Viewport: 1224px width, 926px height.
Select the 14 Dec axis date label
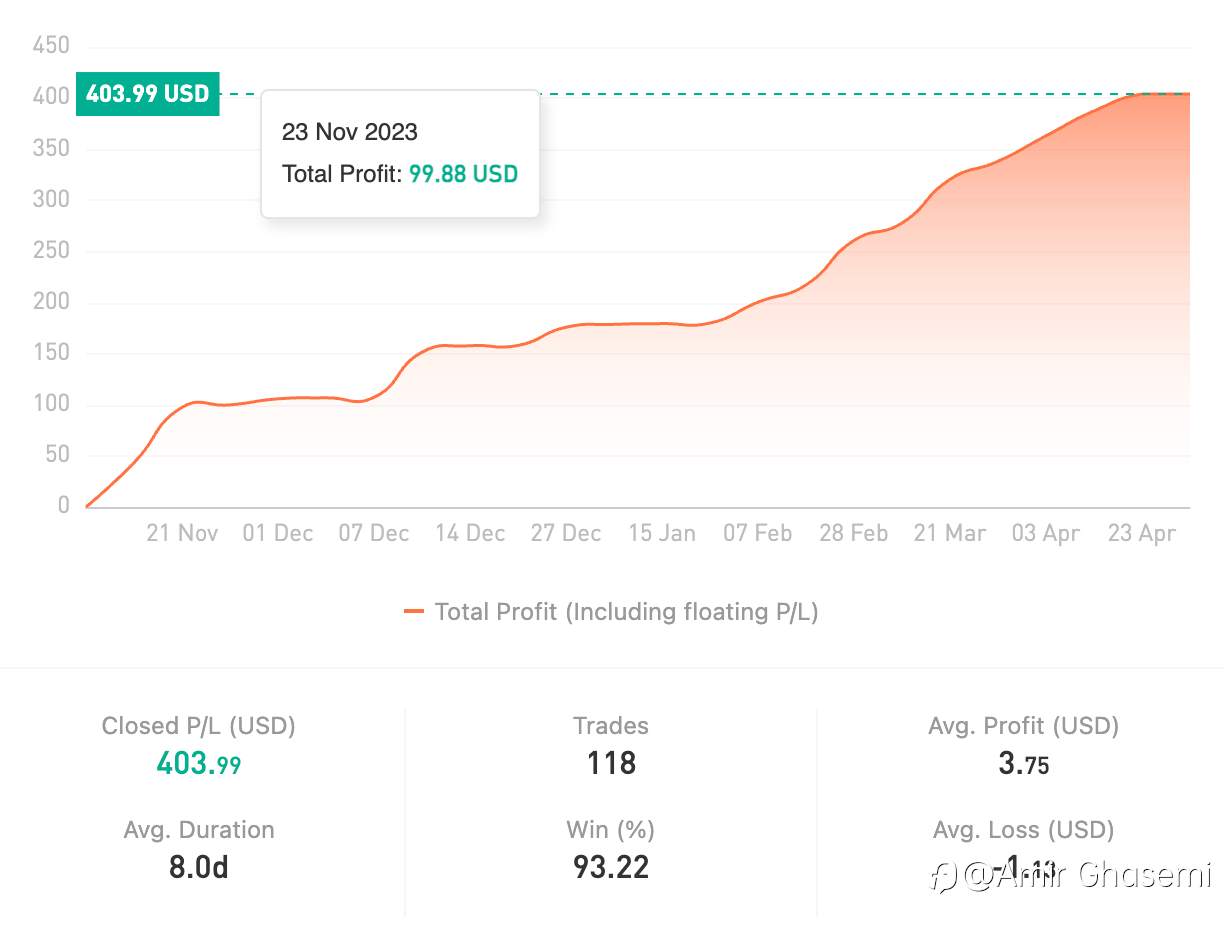470,533
